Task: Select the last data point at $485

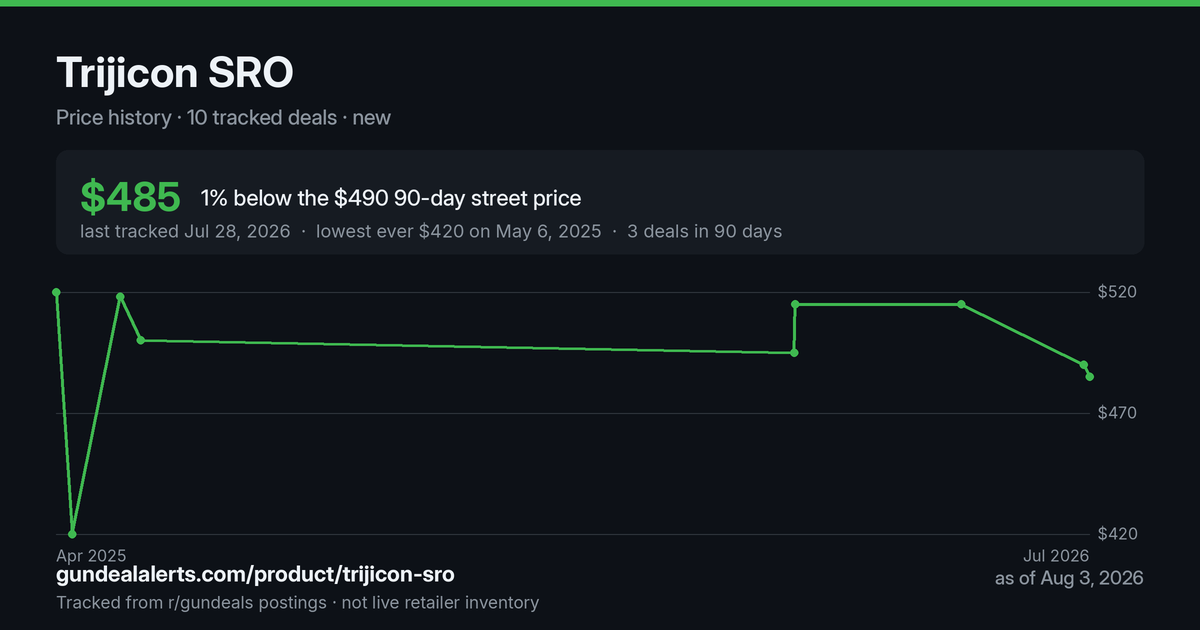Action: pos(1090,377)
